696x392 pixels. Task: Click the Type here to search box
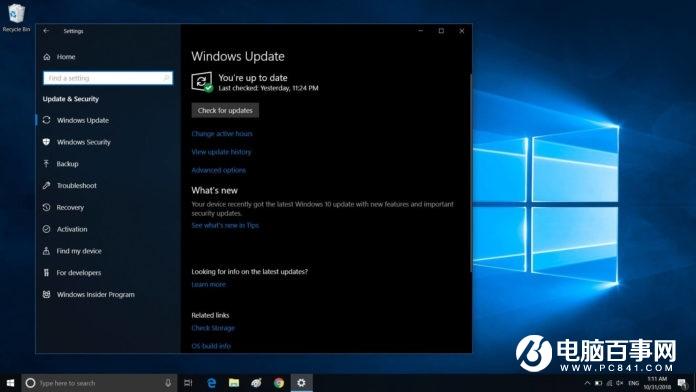coord(99,383)
